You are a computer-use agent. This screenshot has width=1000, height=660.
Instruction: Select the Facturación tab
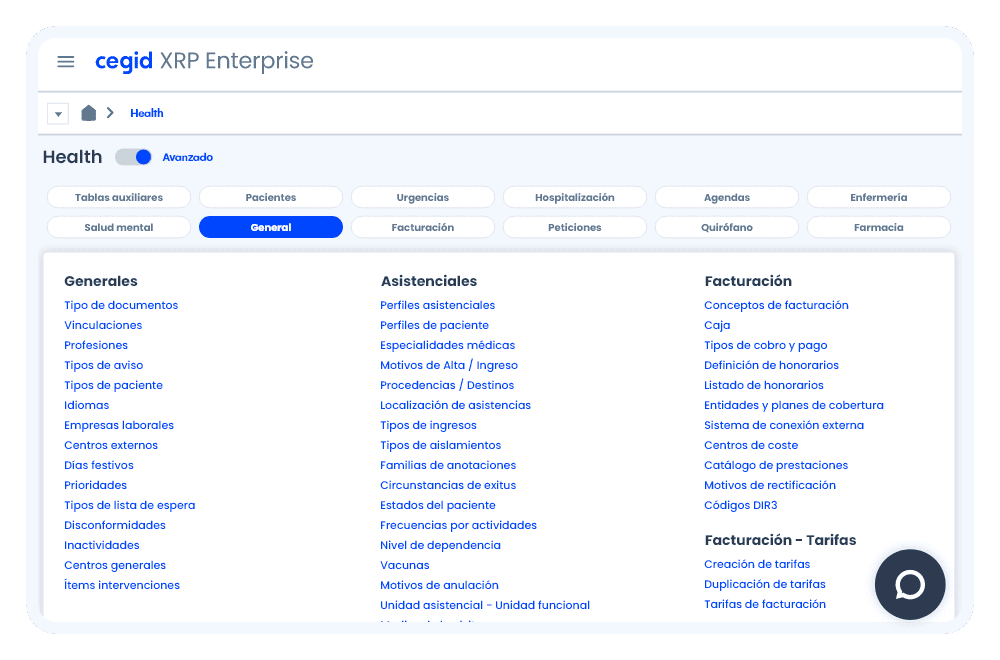(422, 228)
